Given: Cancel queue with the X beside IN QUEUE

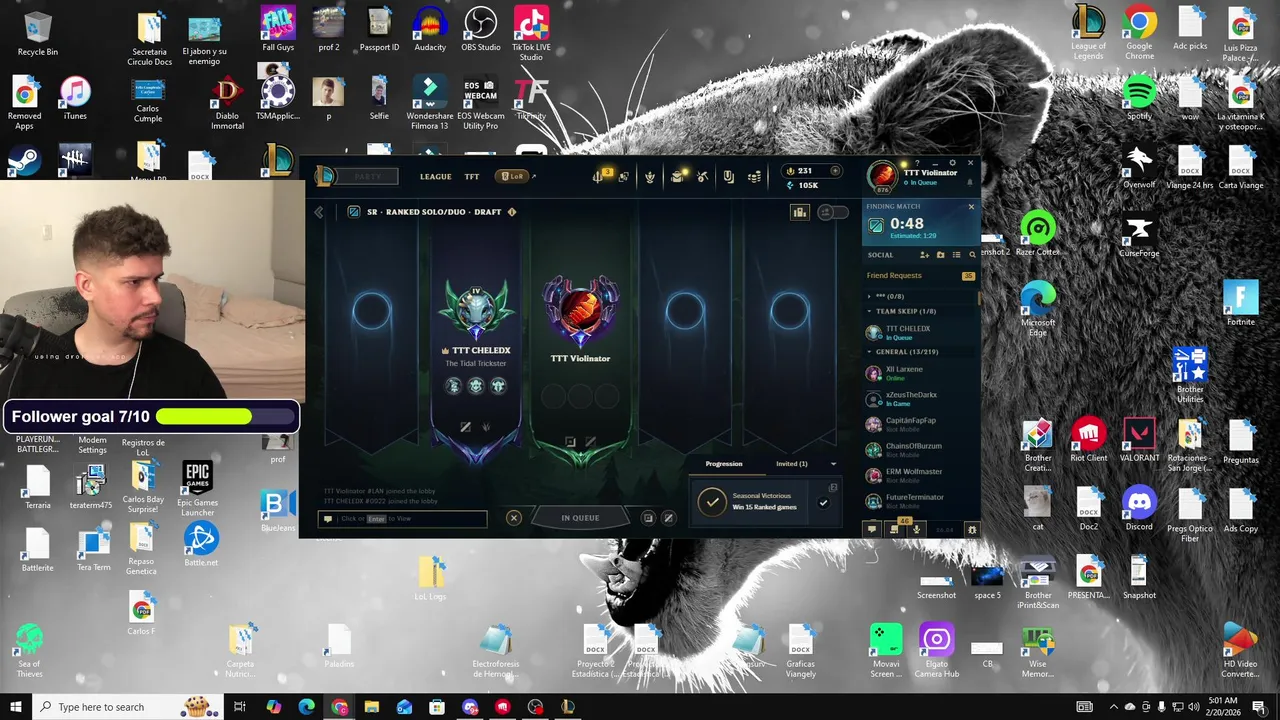Looking at the screenshot, I should click(514, 518).
